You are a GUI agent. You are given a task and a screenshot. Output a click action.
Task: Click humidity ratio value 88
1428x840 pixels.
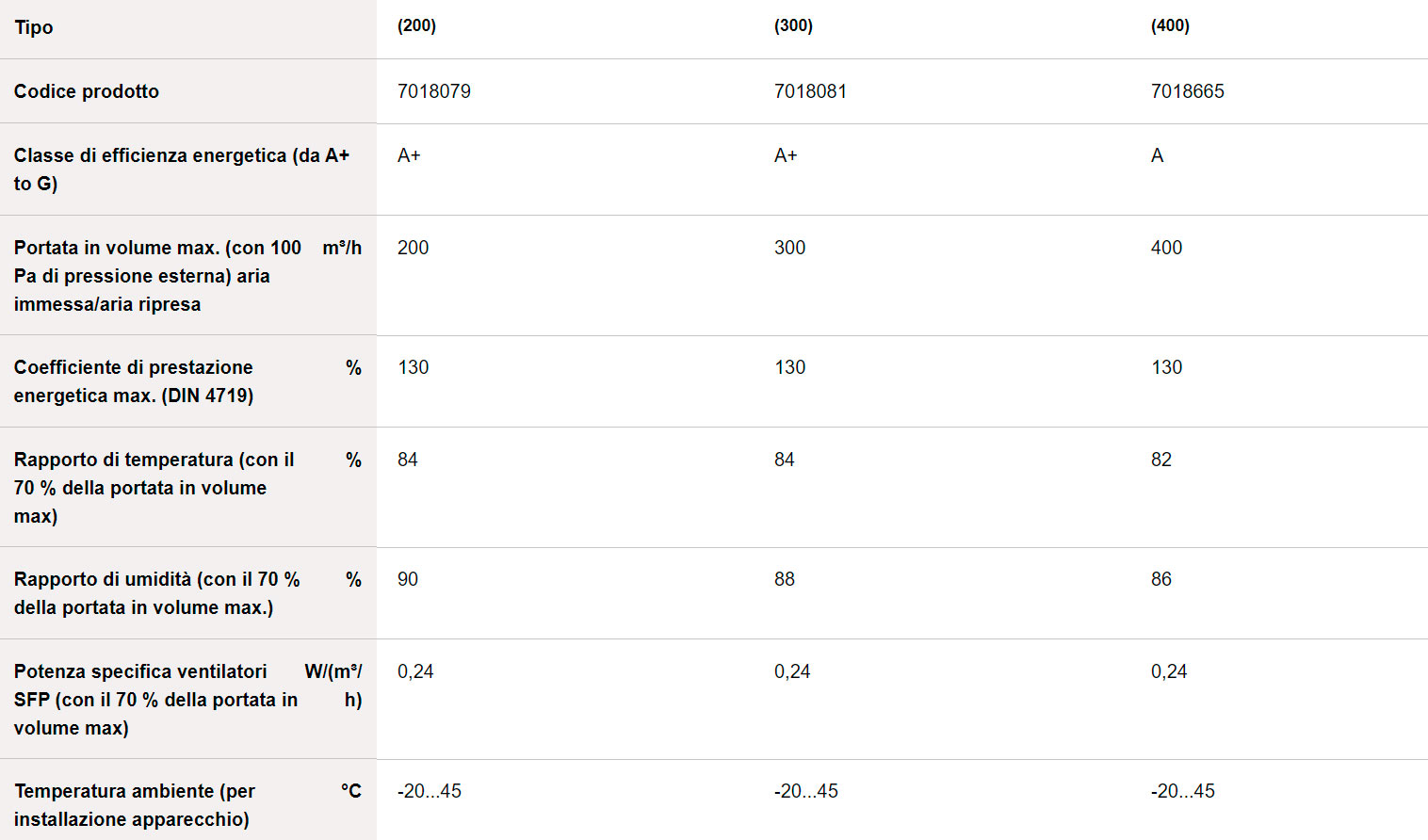[x=785, y=579]
